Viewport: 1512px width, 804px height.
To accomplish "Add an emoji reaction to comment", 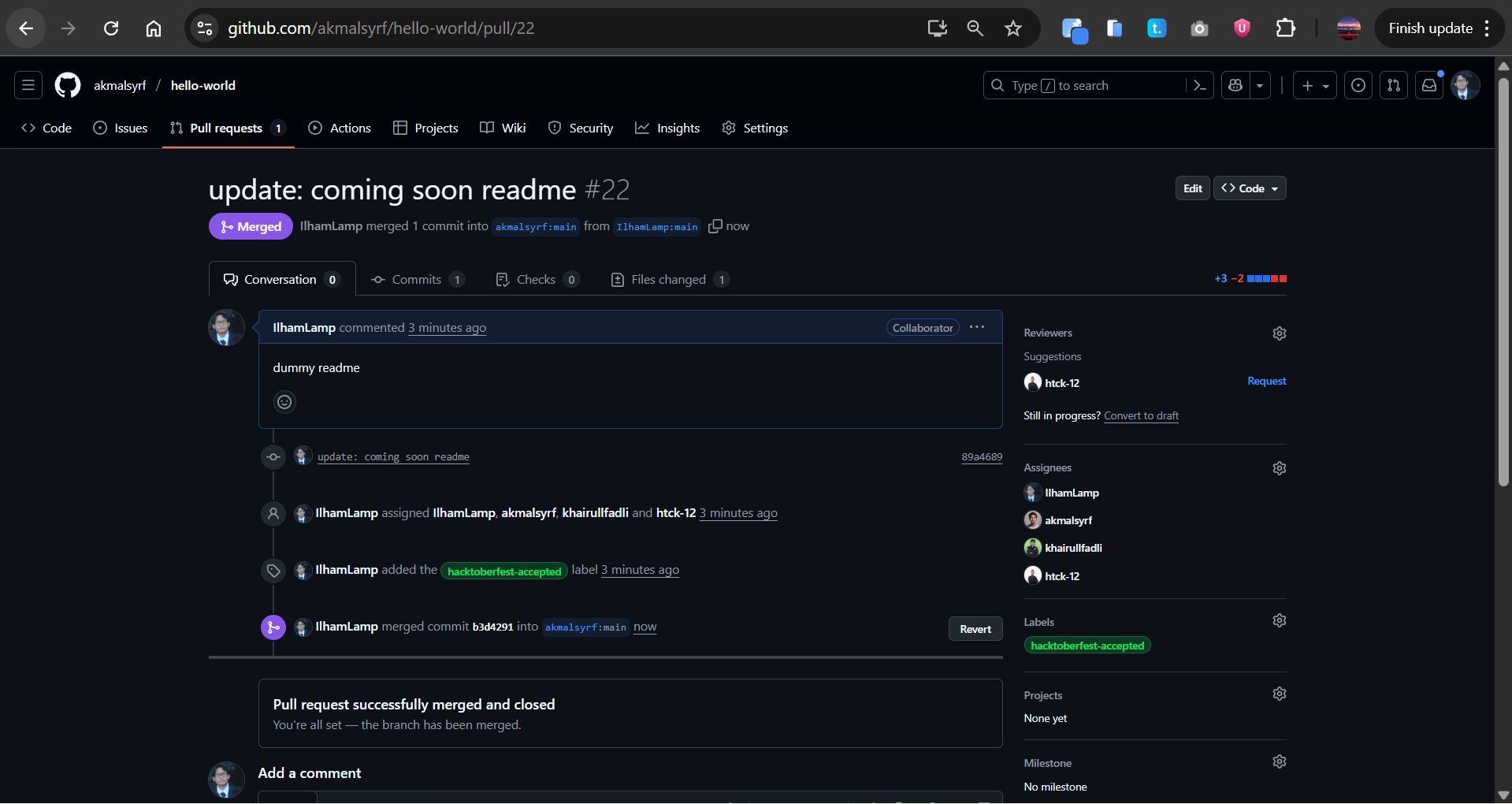I will 284,402.
